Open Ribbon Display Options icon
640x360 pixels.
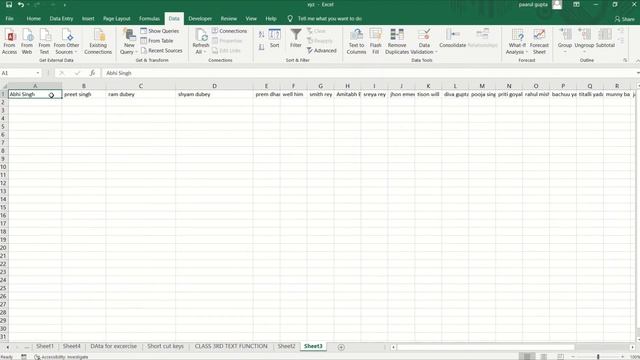pos(576,4)
